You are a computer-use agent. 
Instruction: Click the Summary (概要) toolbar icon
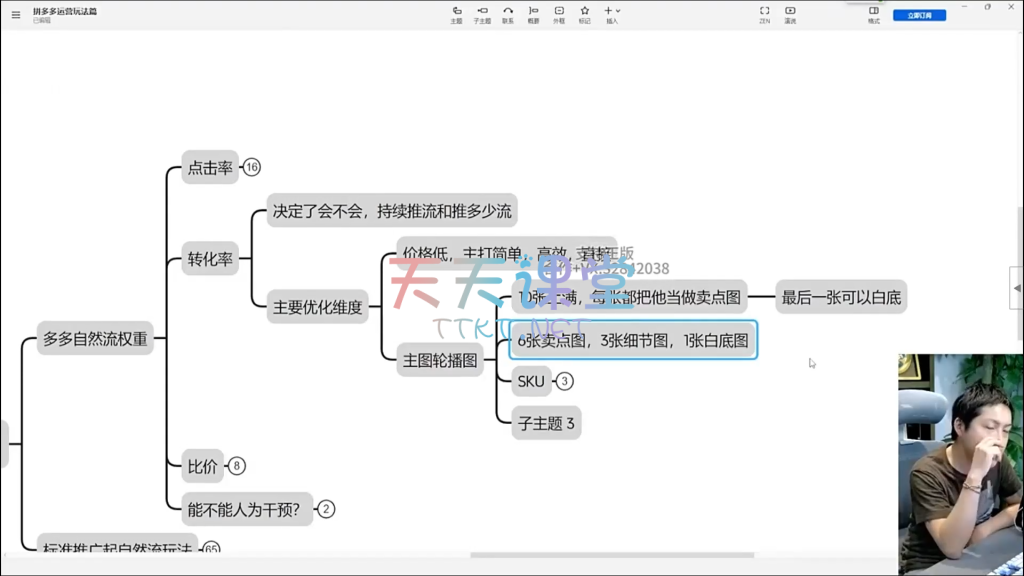click(533, 13)
